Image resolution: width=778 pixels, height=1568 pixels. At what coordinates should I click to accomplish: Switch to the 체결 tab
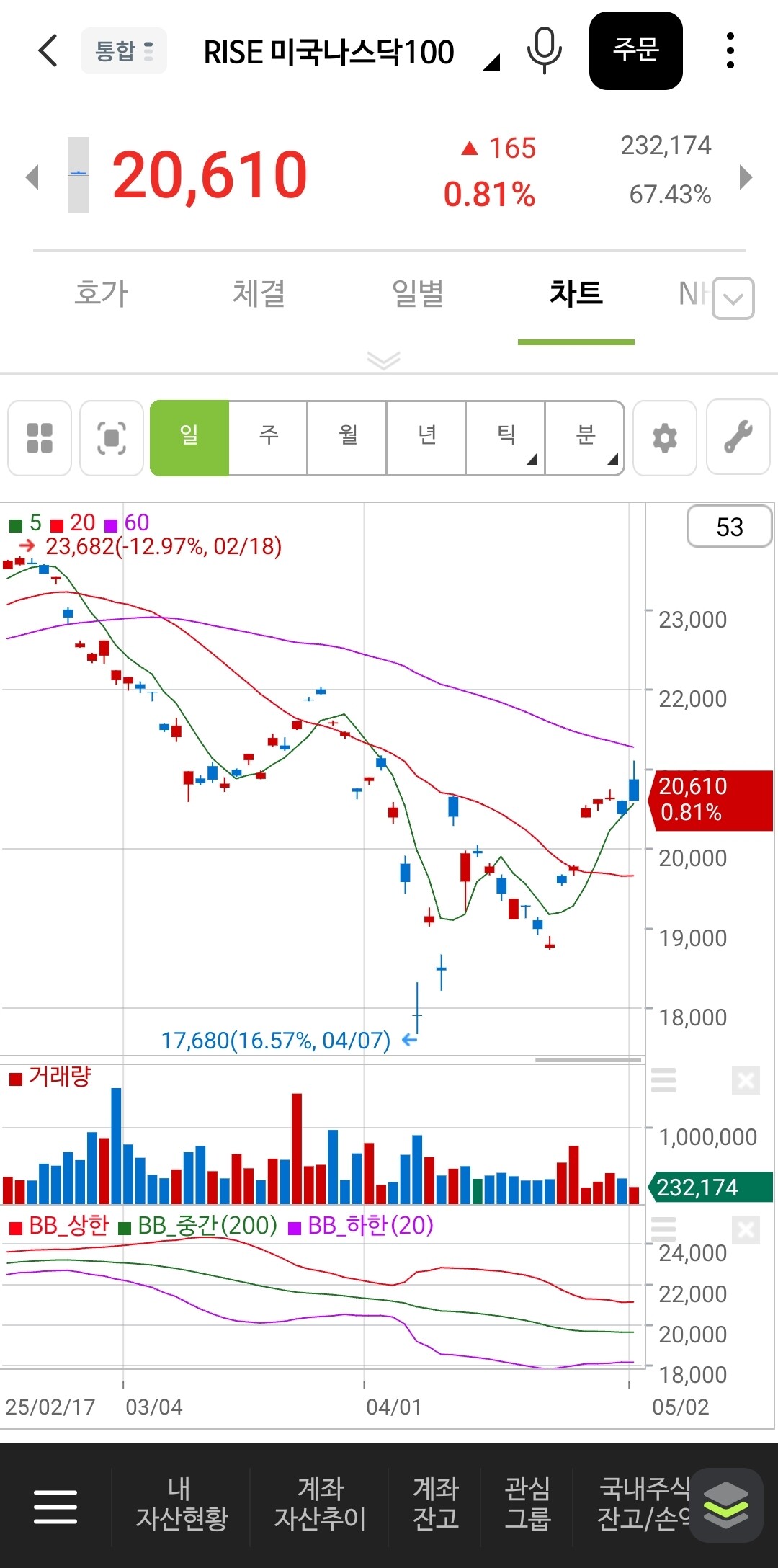[x=259, y=293]
